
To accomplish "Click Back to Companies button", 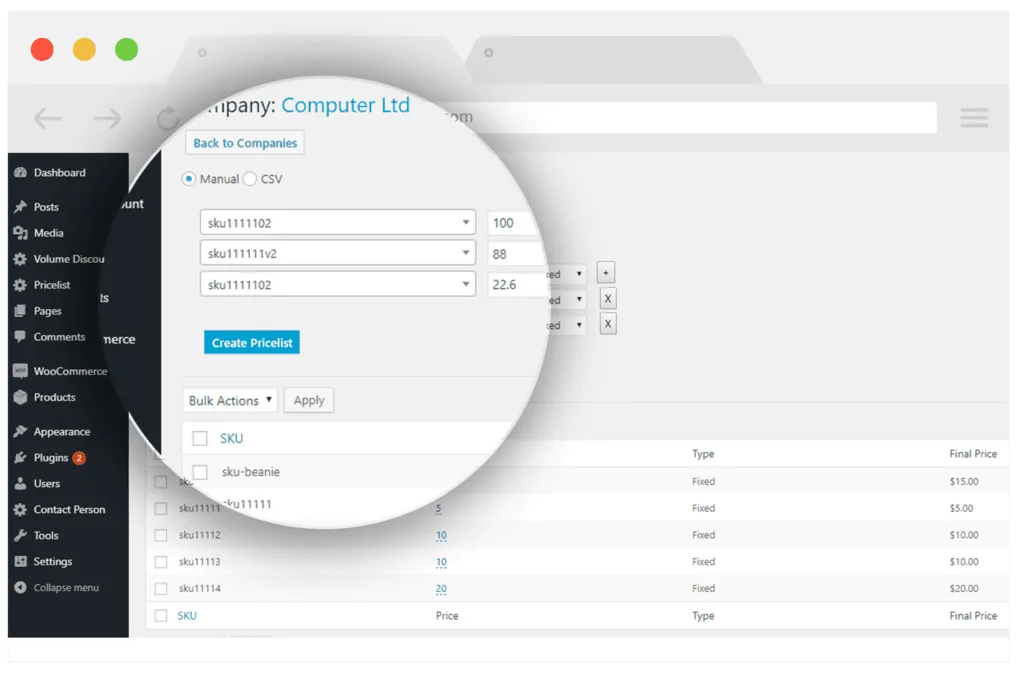I will point(245,143).
